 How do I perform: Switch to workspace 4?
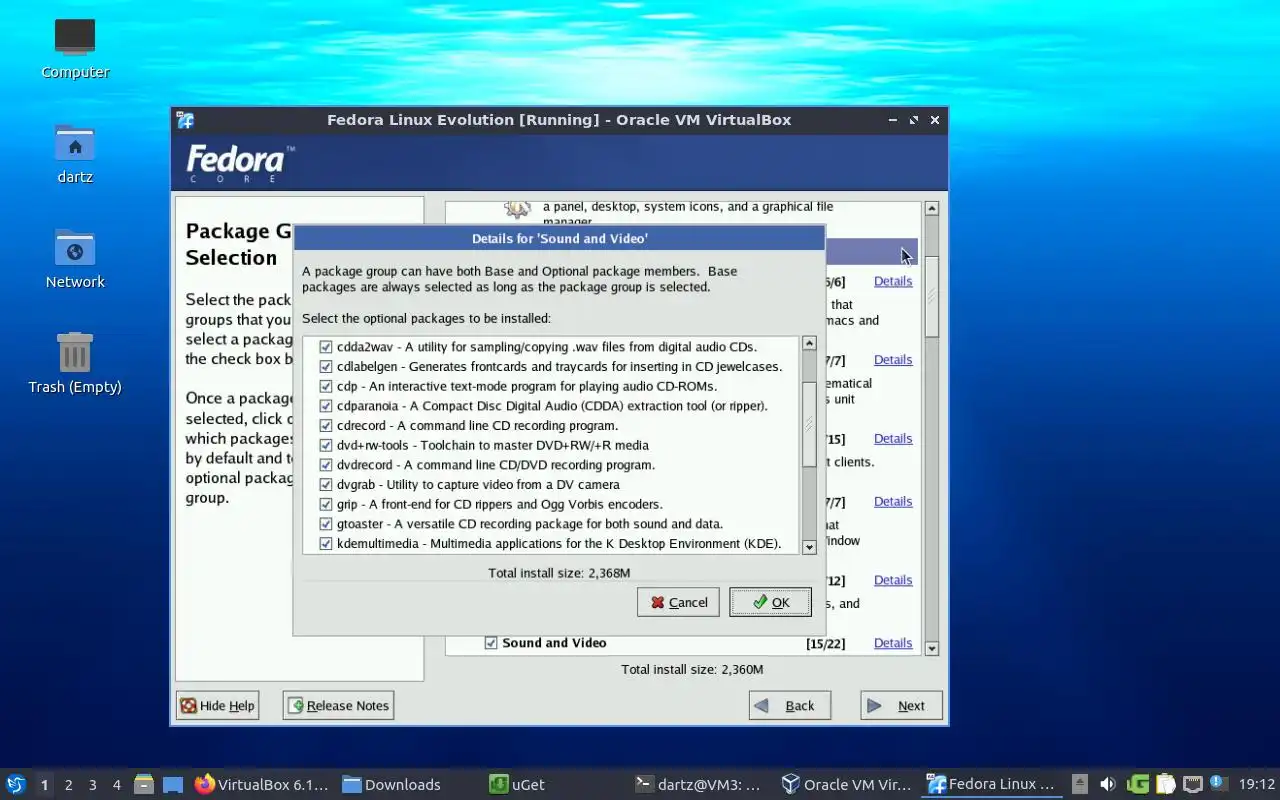coord(116,785)
